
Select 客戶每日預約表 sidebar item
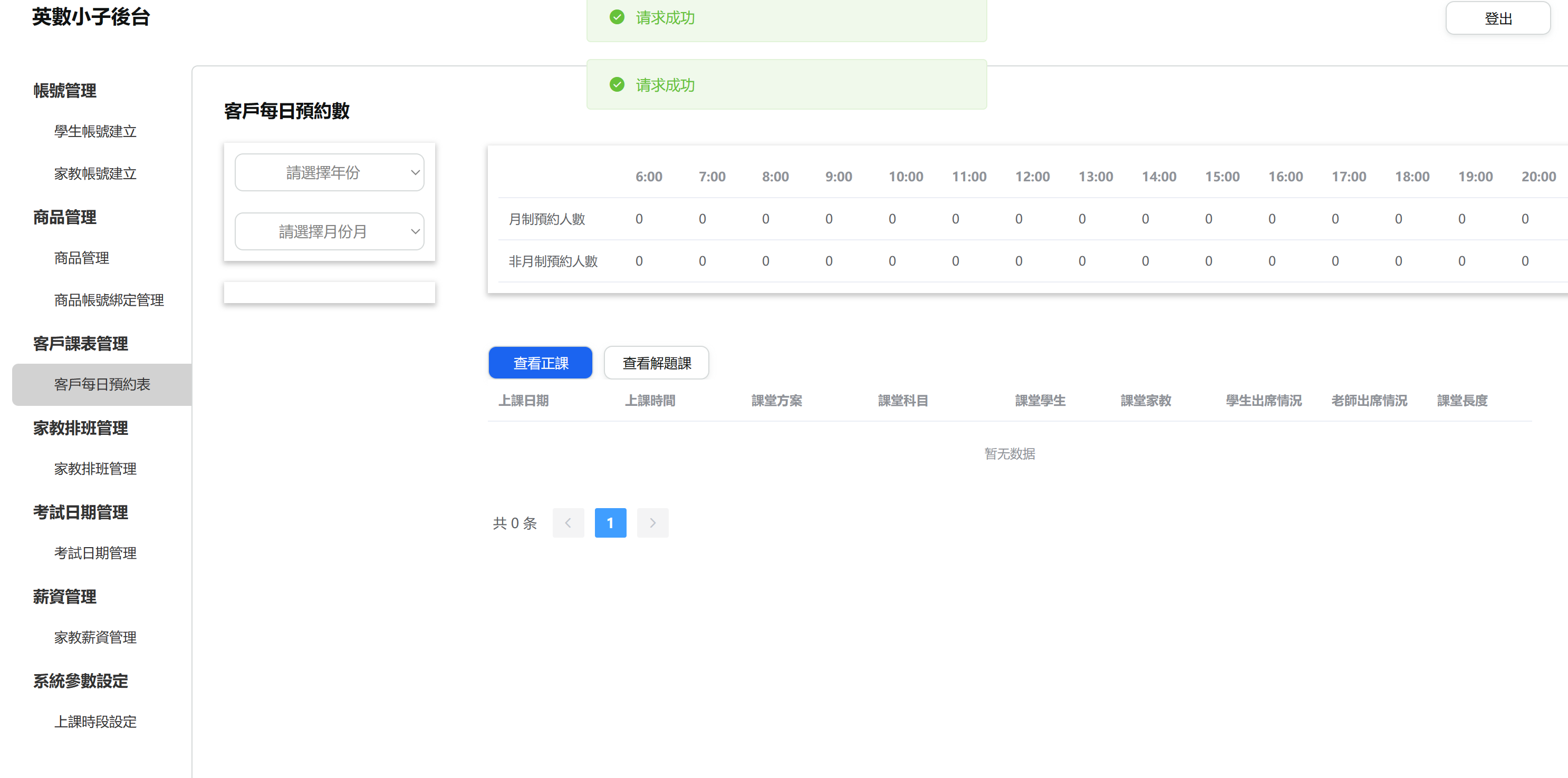coord(102,384)
